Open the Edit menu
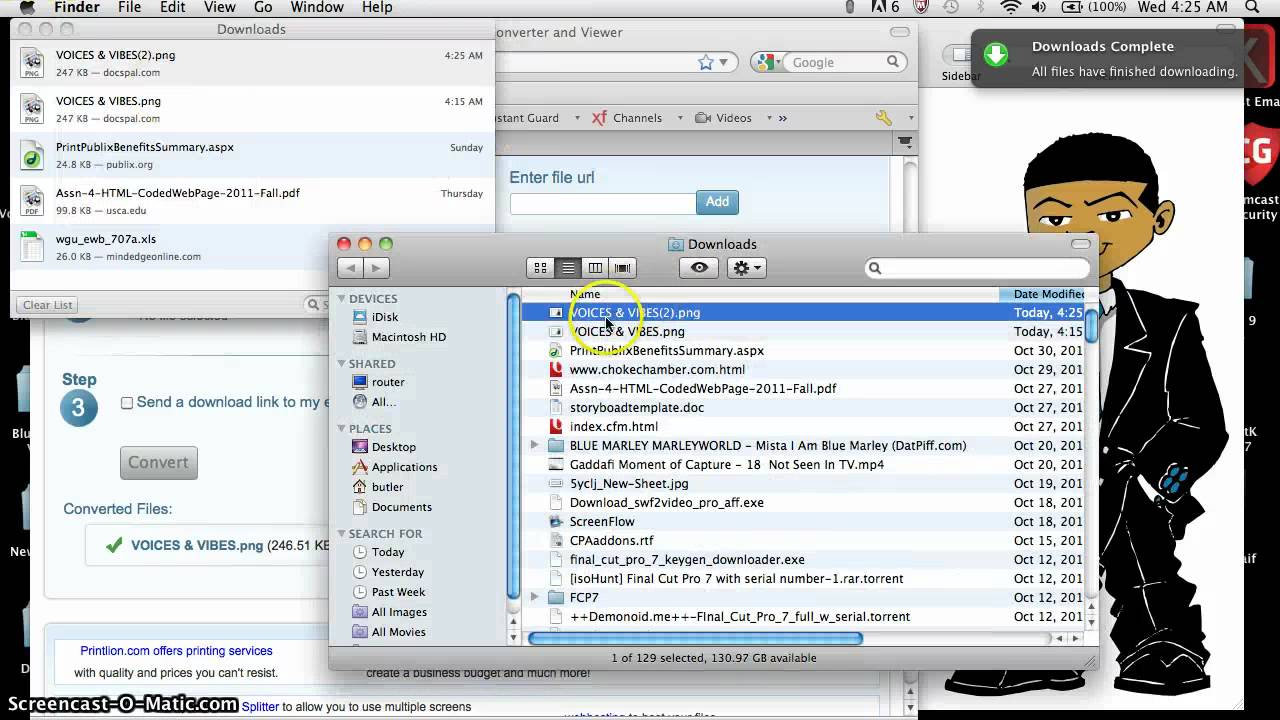Viewport: 1280px width, 720px height. pyautogui.click(x=173, y=8)
